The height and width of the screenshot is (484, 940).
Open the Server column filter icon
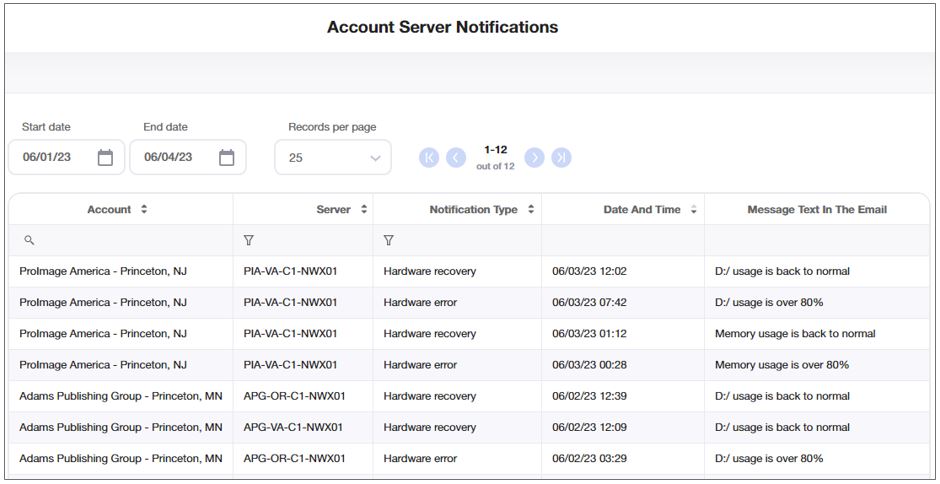click(249, 241)
